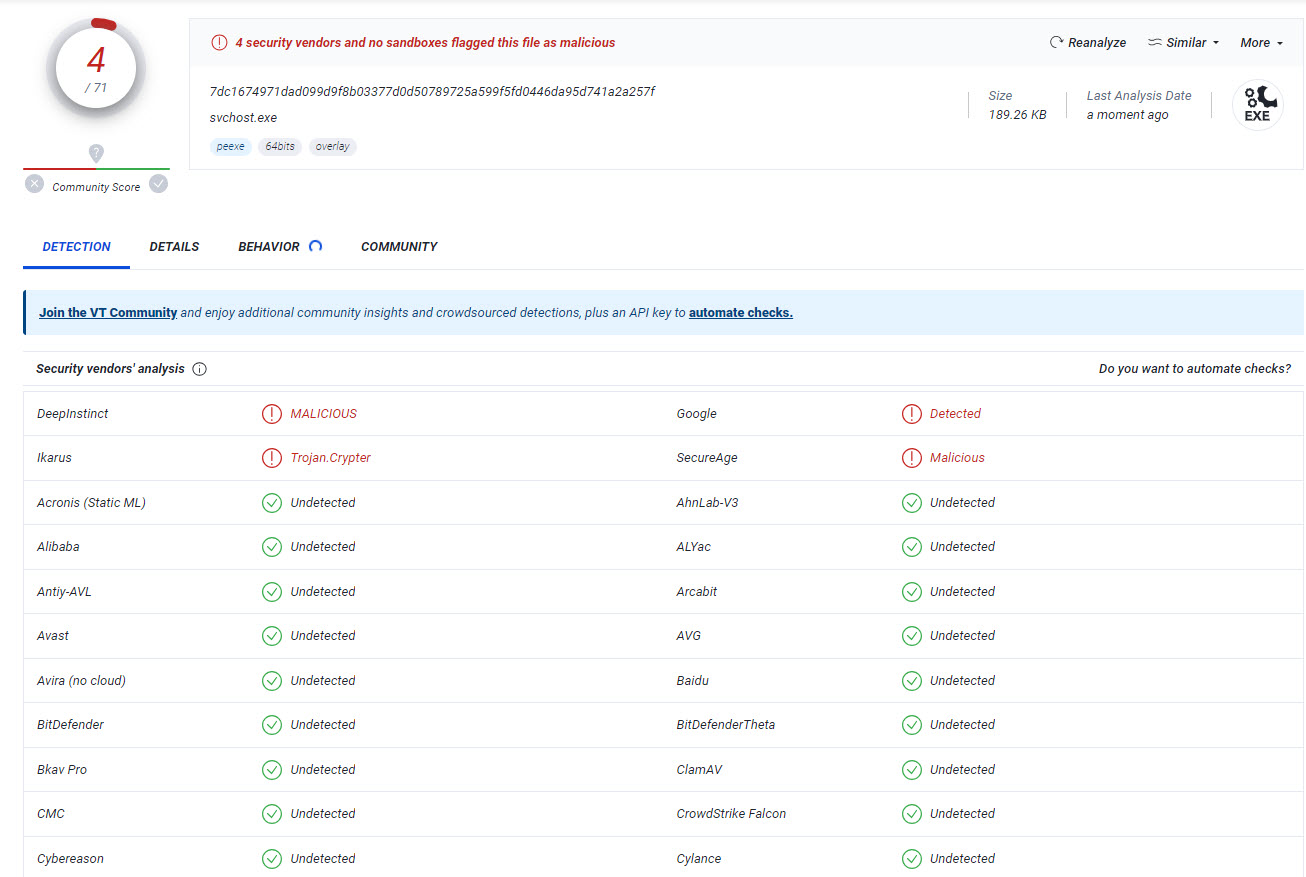Viewport: 1306px width, 877px height.
Task: Click the Bkav Pro vendor name
Action: [x=62, y=770]
